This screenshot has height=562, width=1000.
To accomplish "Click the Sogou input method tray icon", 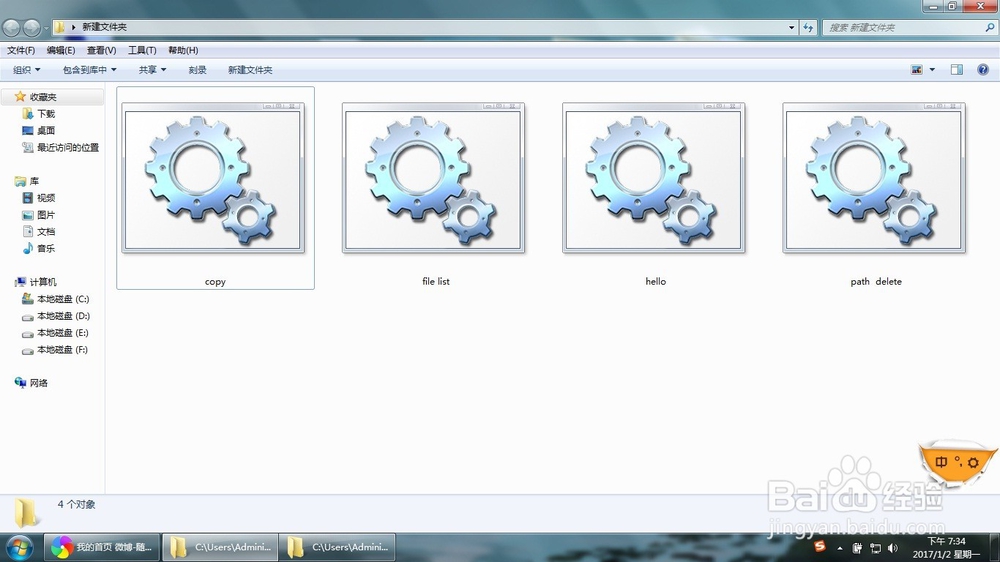I will click(820, 547).
